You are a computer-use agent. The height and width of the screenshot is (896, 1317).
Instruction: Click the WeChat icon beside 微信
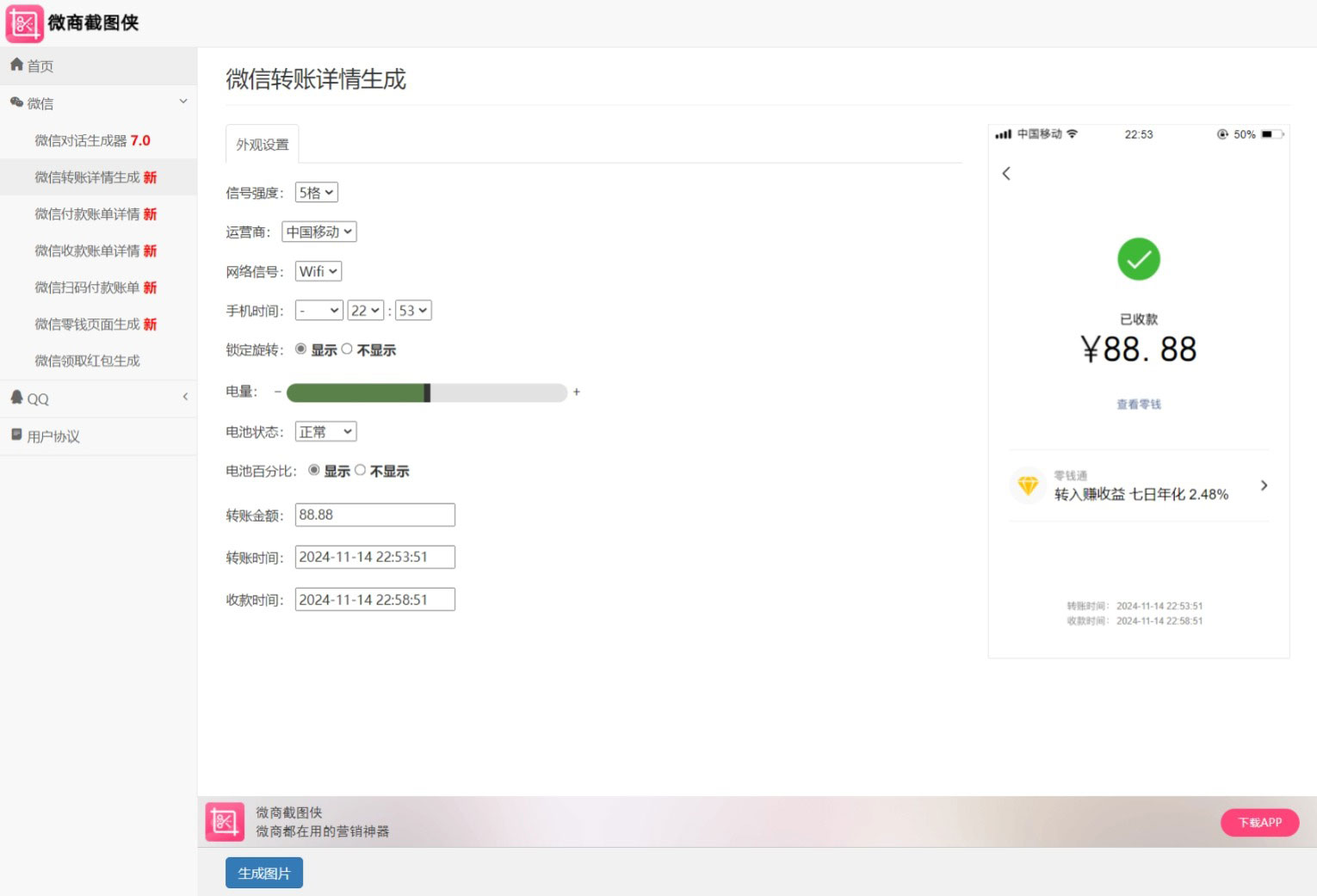pos(16,102)
